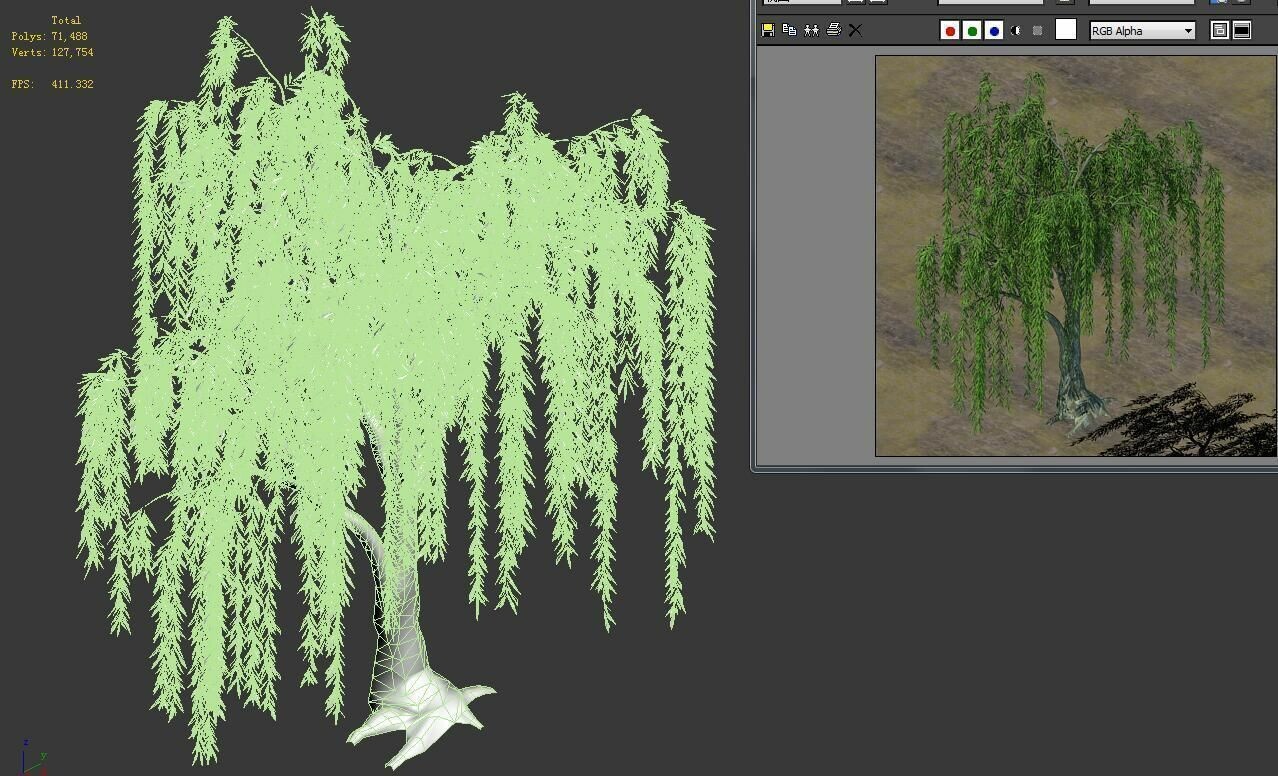Click the stacked-windows icon on the render toolbar

1219,30
